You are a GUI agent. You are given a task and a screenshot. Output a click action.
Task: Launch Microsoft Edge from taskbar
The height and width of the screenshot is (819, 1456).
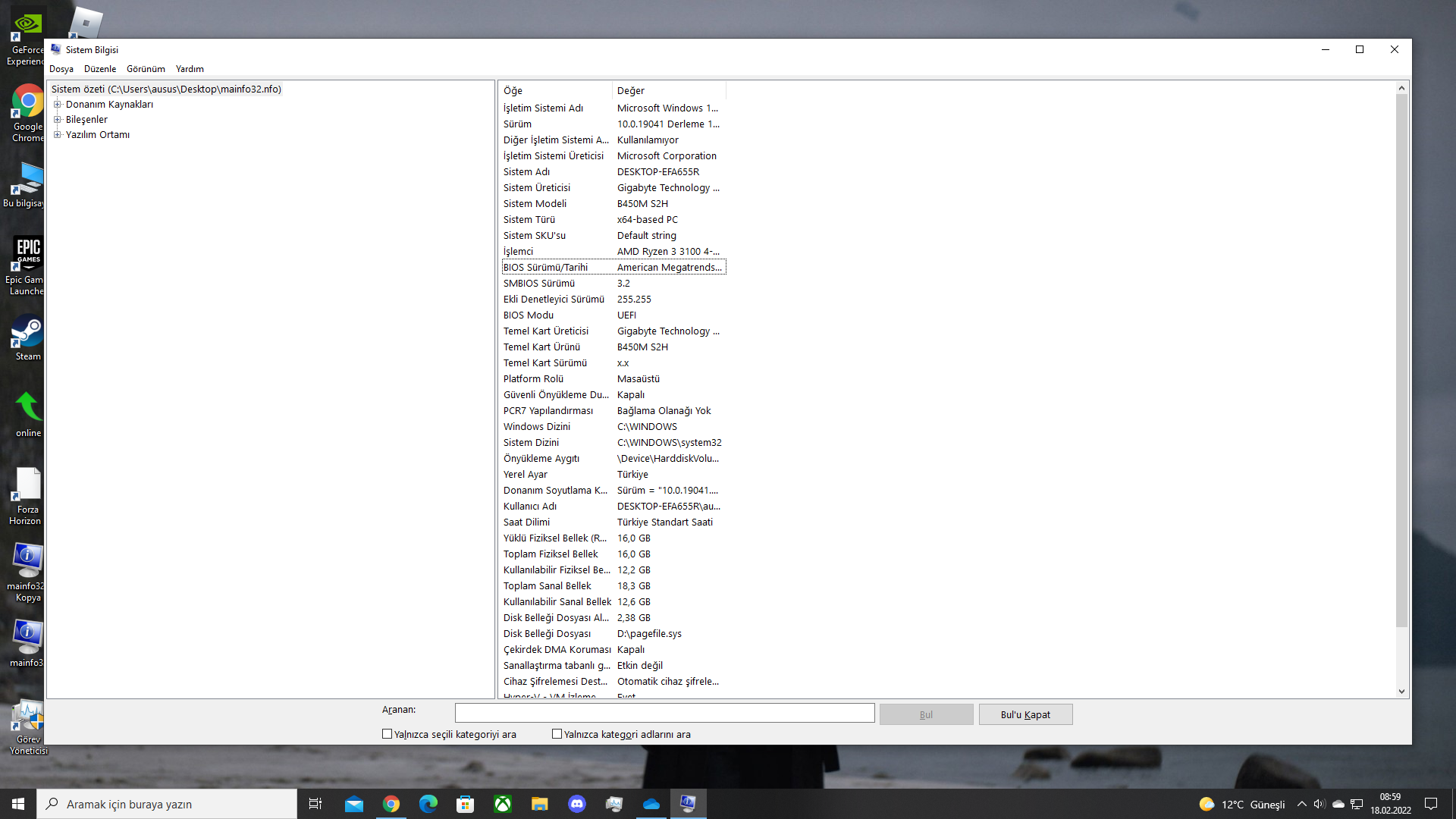pyautogui.click(x=428, y=804)
